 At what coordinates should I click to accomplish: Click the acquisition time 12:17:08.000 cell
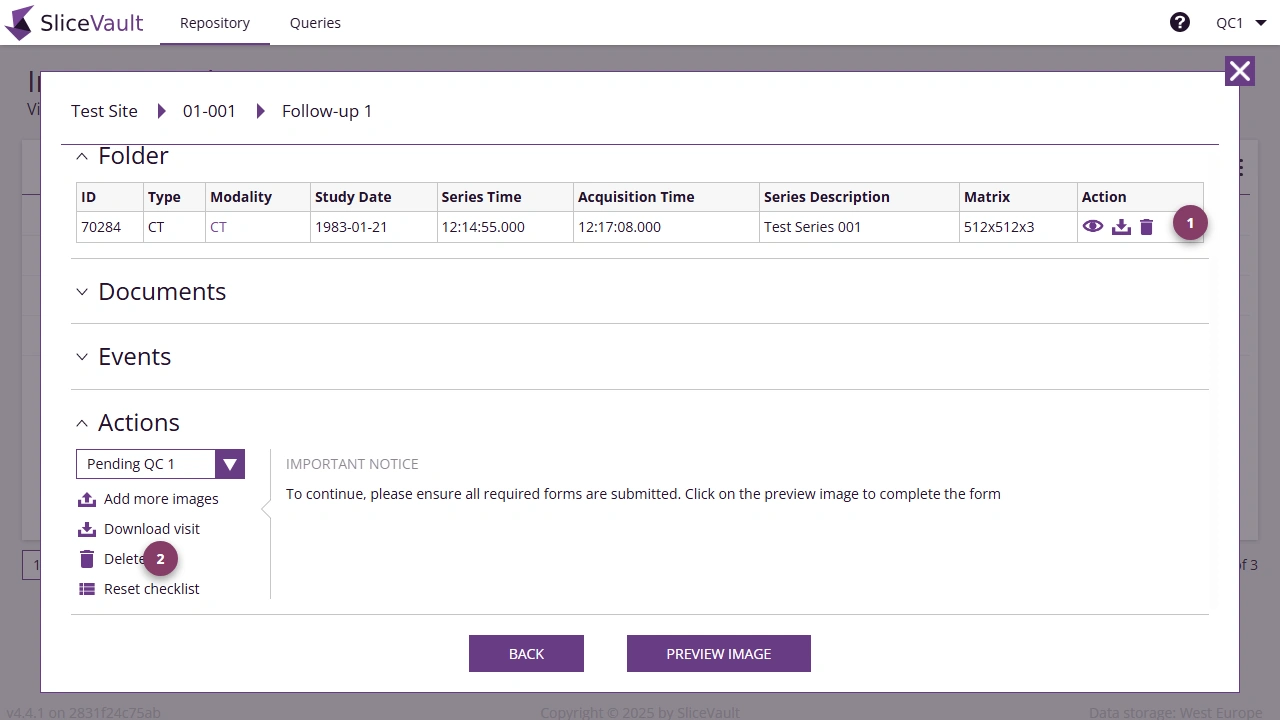[x=666, y=227]
